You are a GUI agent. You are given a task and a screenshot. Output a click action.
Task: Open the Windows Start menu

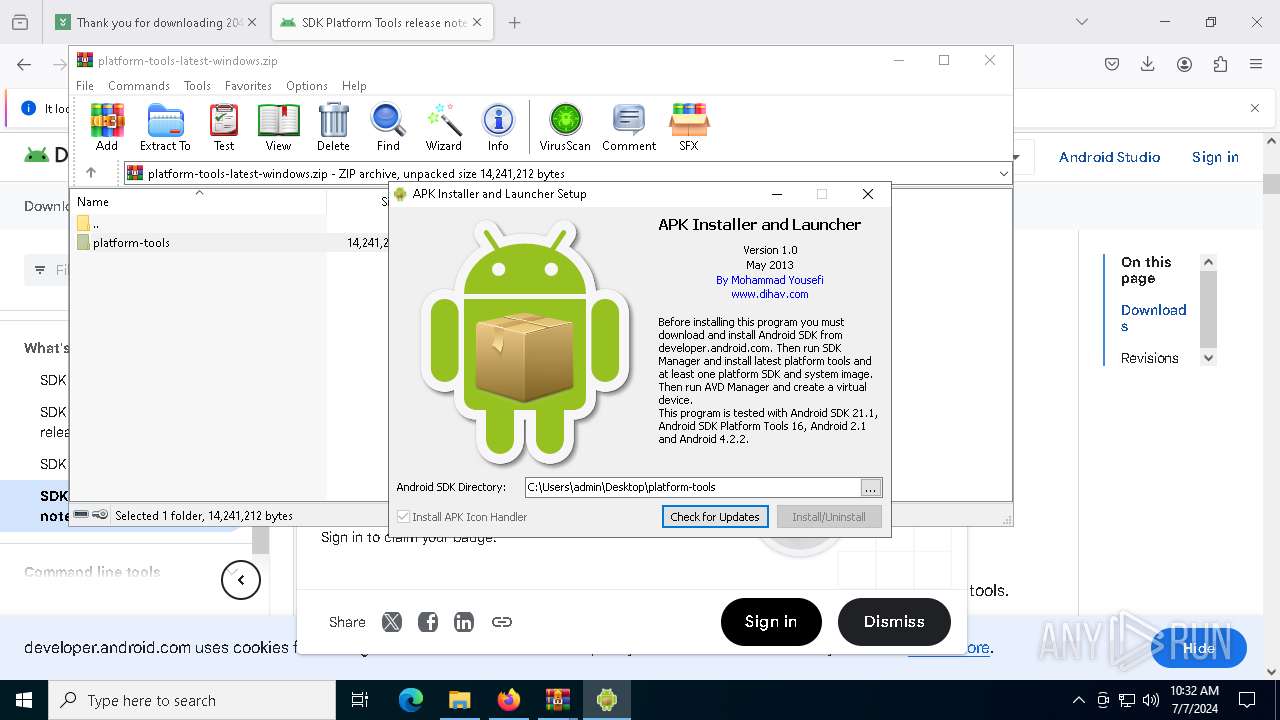(24, 700)
